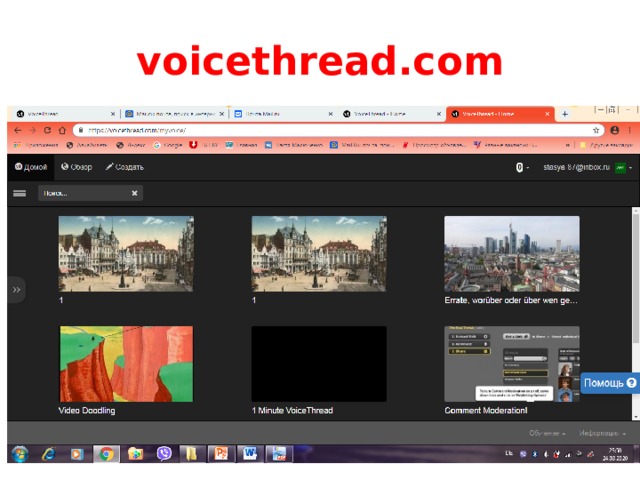Image resolution: width=640 pixels, height=480 pixels.
Task: Open the Windows Start button
Action: (x=20, y=454)
